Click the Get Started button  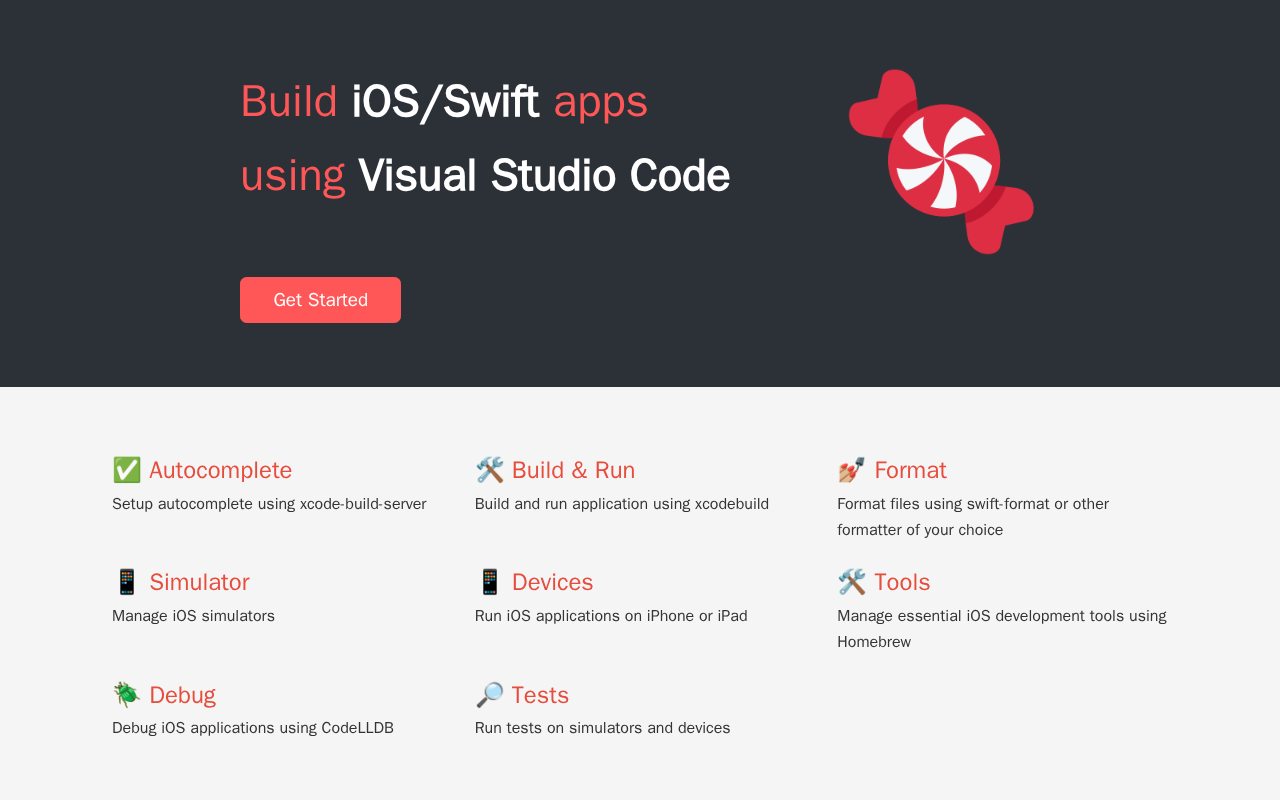(x=320, y=300)
